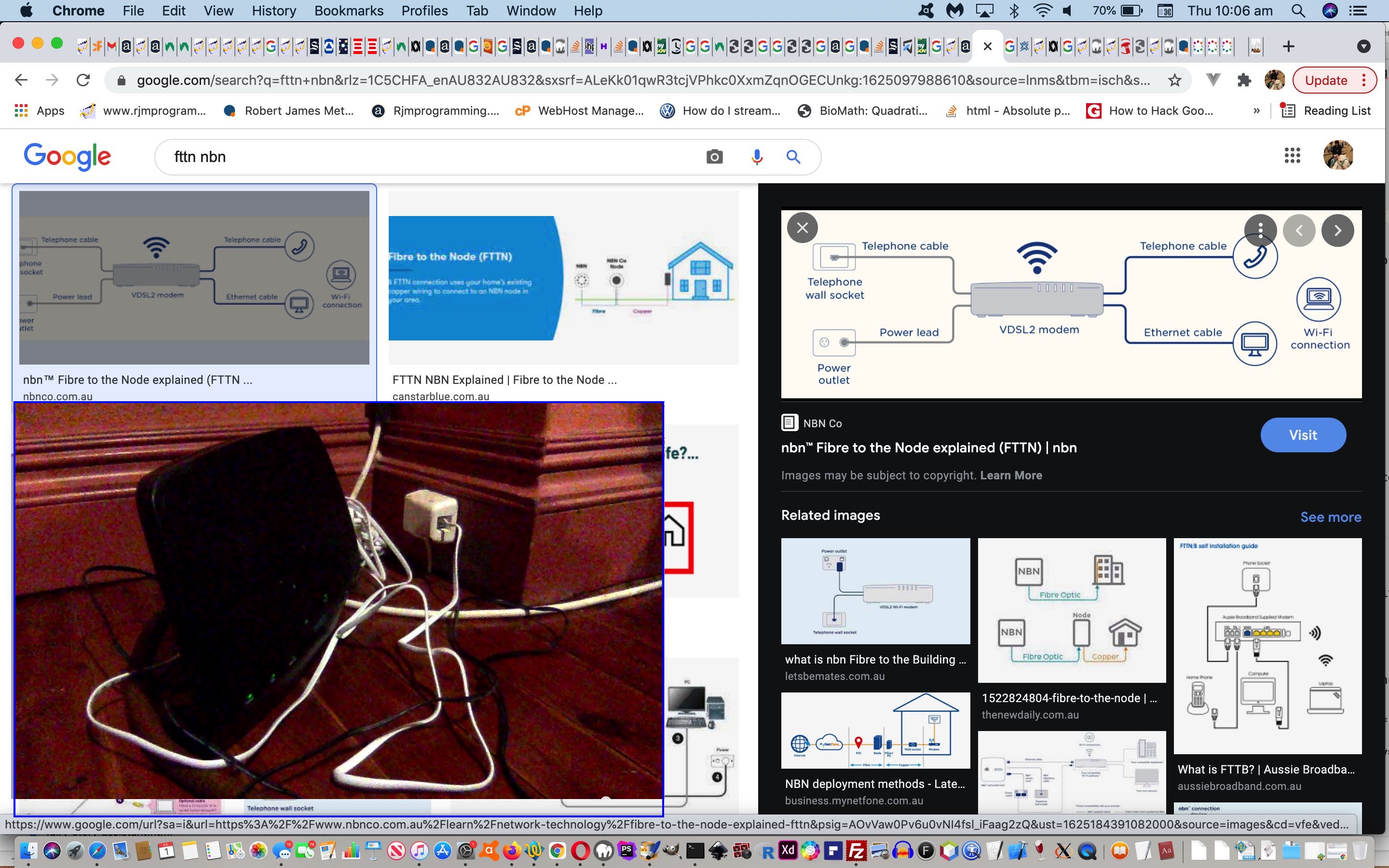Close the image preview panel
The width and height of the screenshot is (1389, 868).
point(803,228)
